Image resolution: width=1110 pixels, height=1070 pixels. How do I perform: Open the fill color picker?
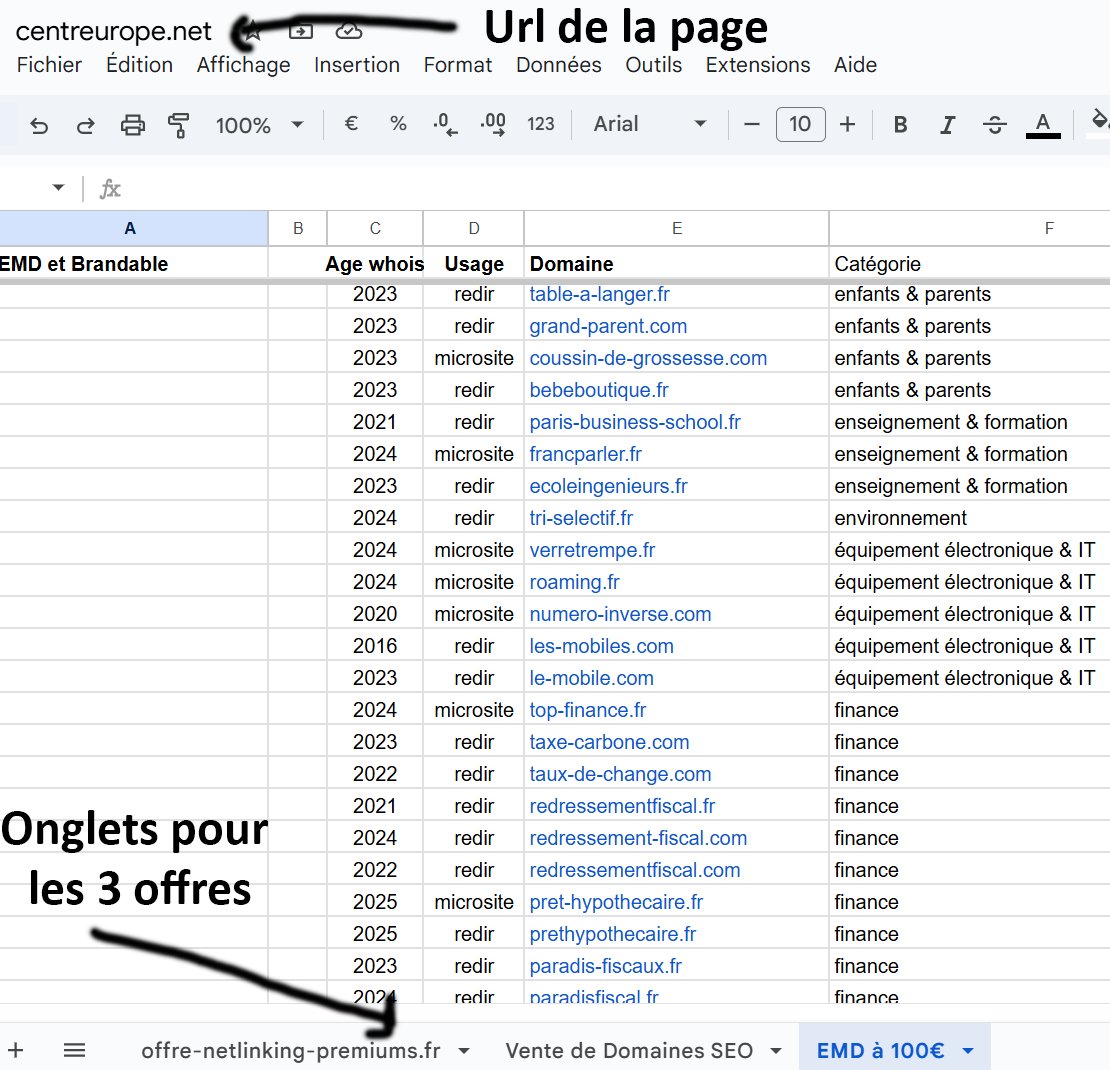pyautogui.click(x=1099, y=122)
